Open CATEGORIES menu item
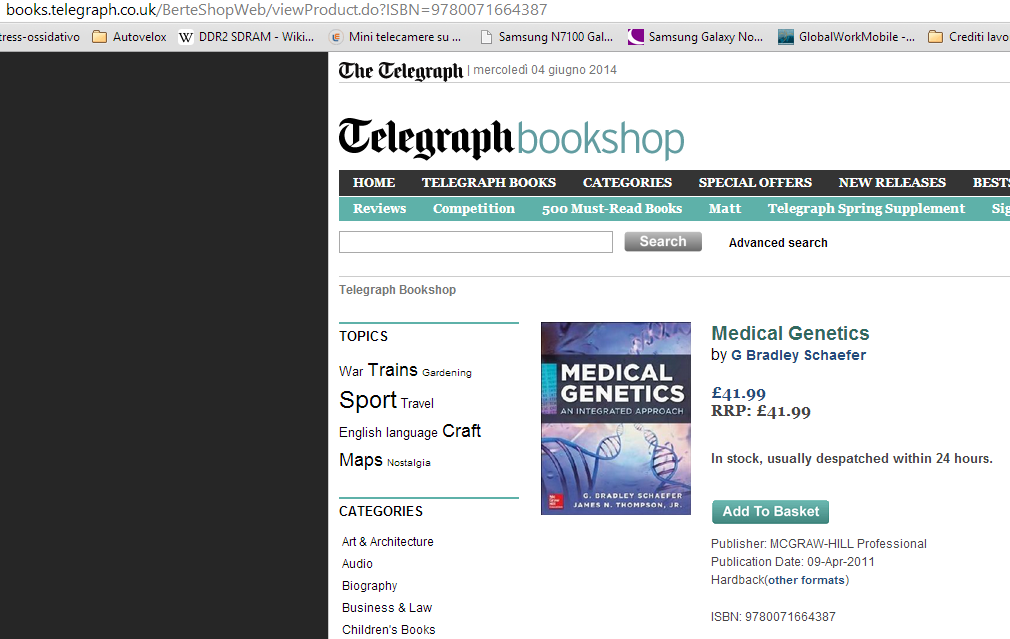This screenshot has width=1010, height=639. (x=627, y=182)
